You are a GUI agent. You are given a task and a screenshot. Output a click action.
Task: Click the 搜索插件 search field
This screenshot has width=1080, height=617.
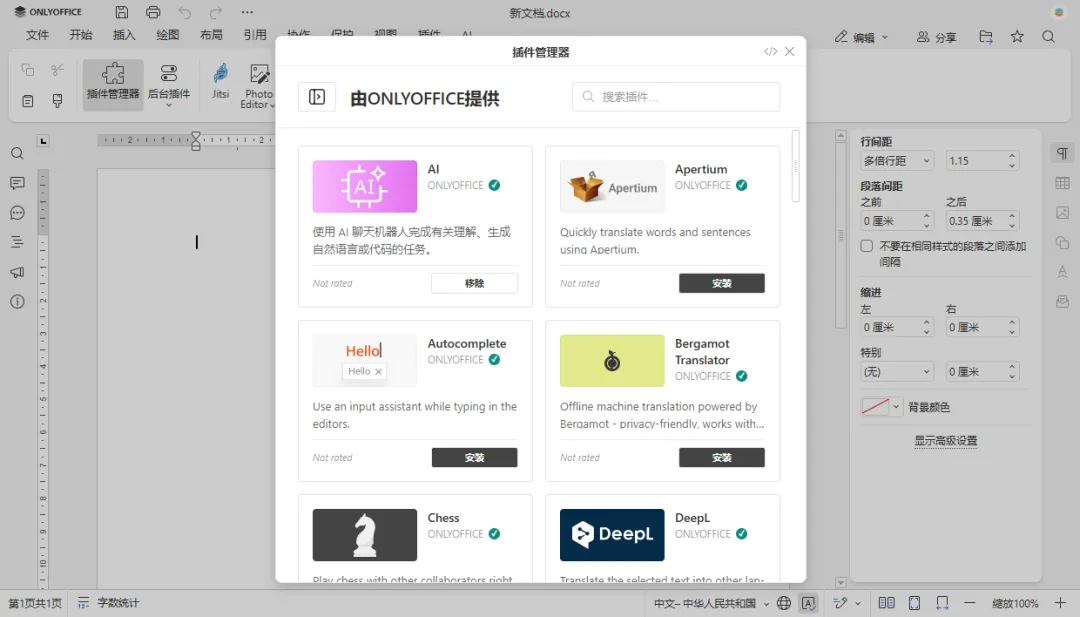click(676, 97)
